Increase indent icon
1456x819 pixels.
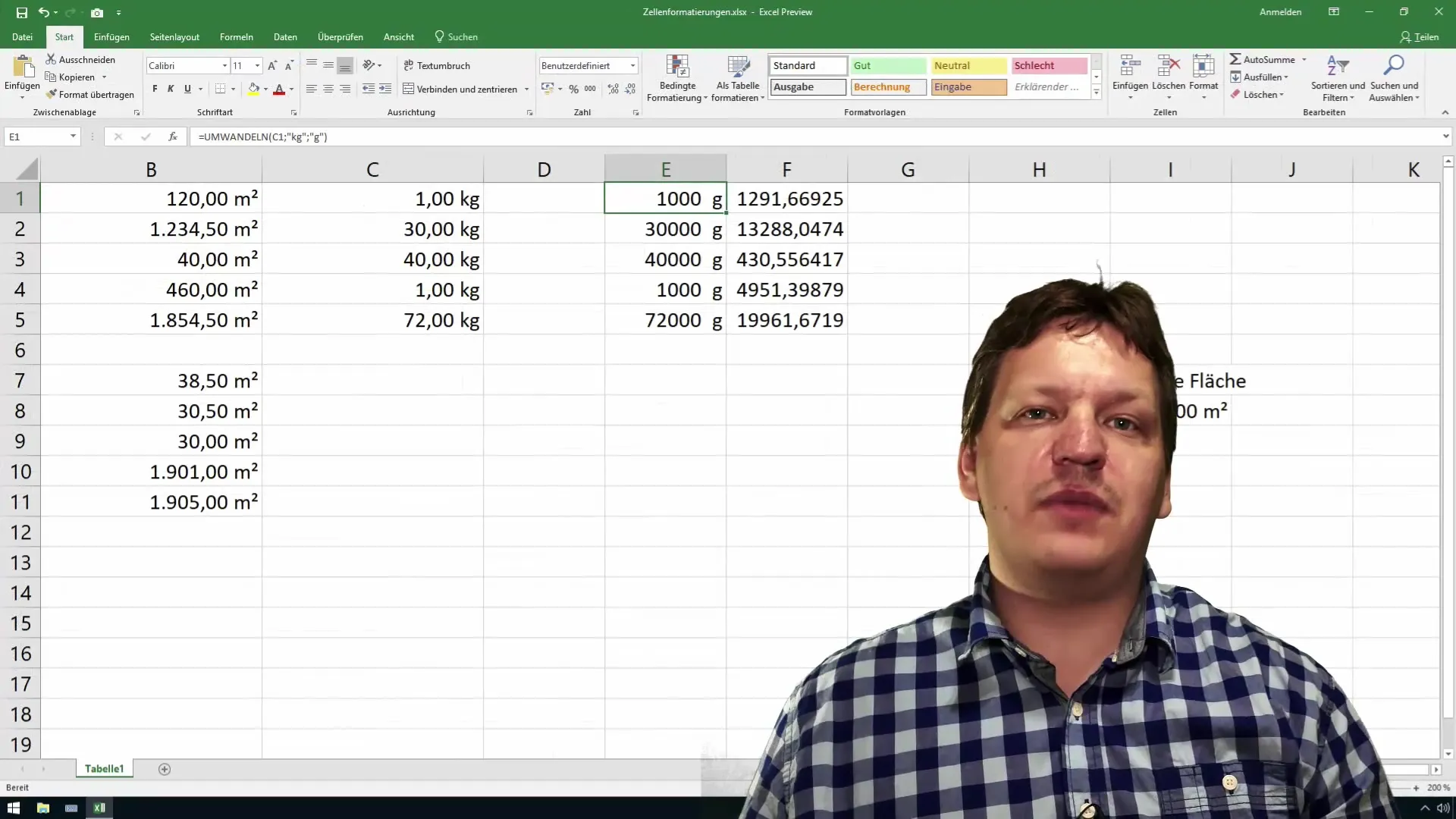click(x=385, y=89)
